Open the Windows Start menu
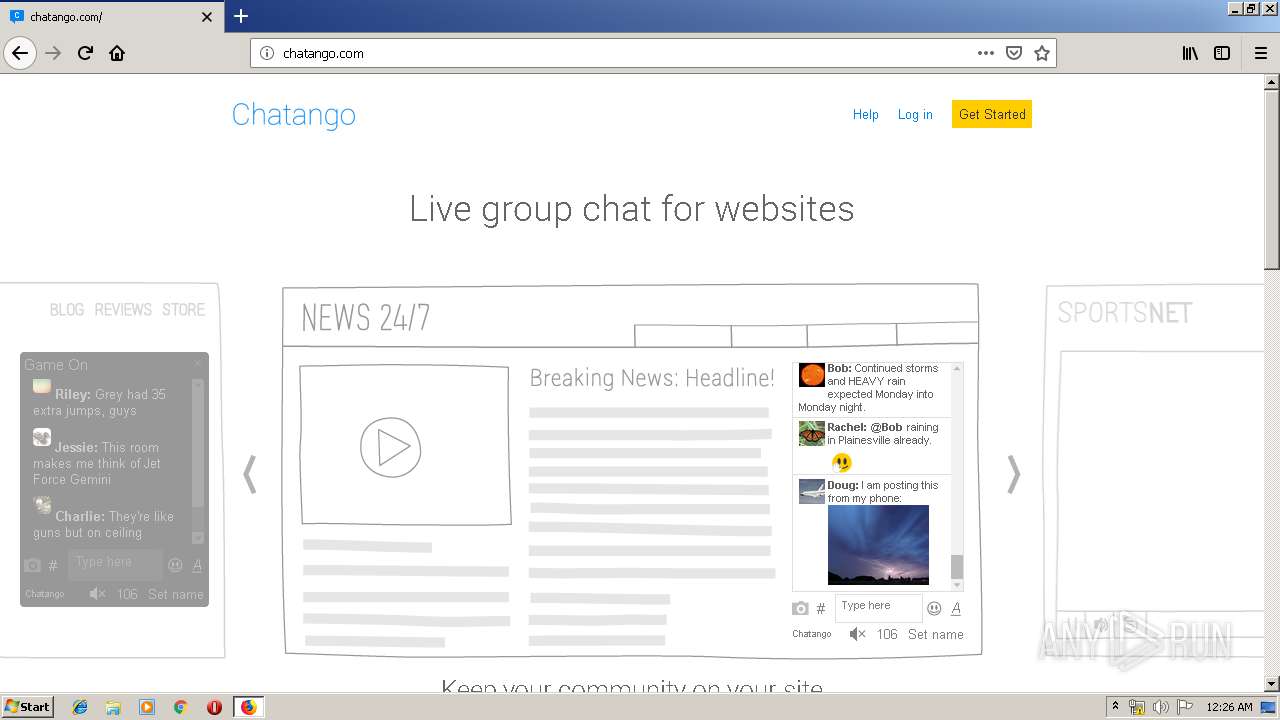Viewport: 1280px width, 720px height. (x=28, y=706)
